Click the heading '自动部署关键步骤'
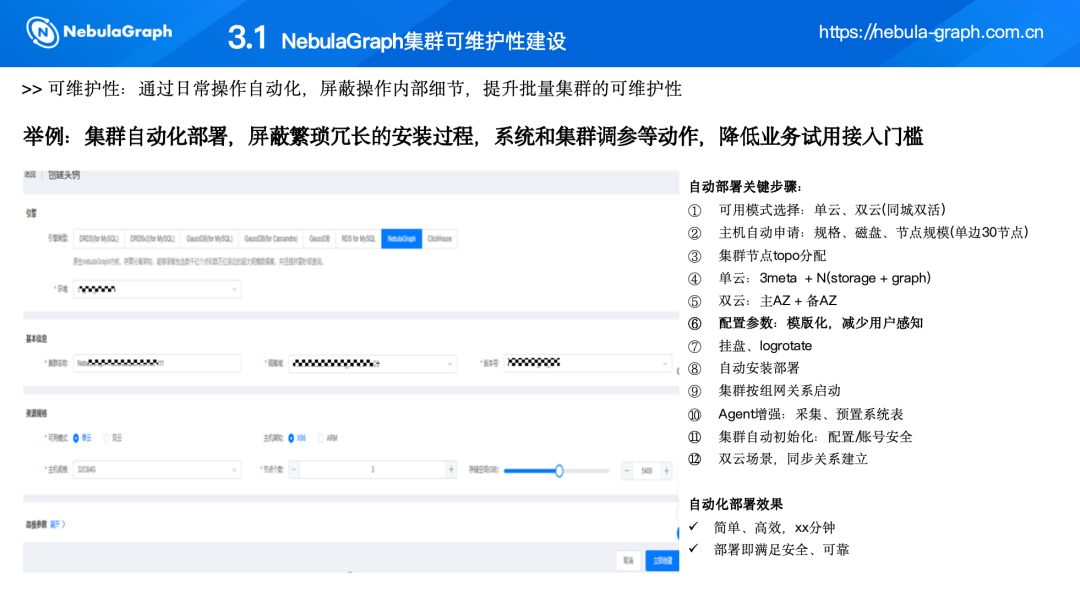This screenshot has width=1080, height=609. [x=744, y=187]
